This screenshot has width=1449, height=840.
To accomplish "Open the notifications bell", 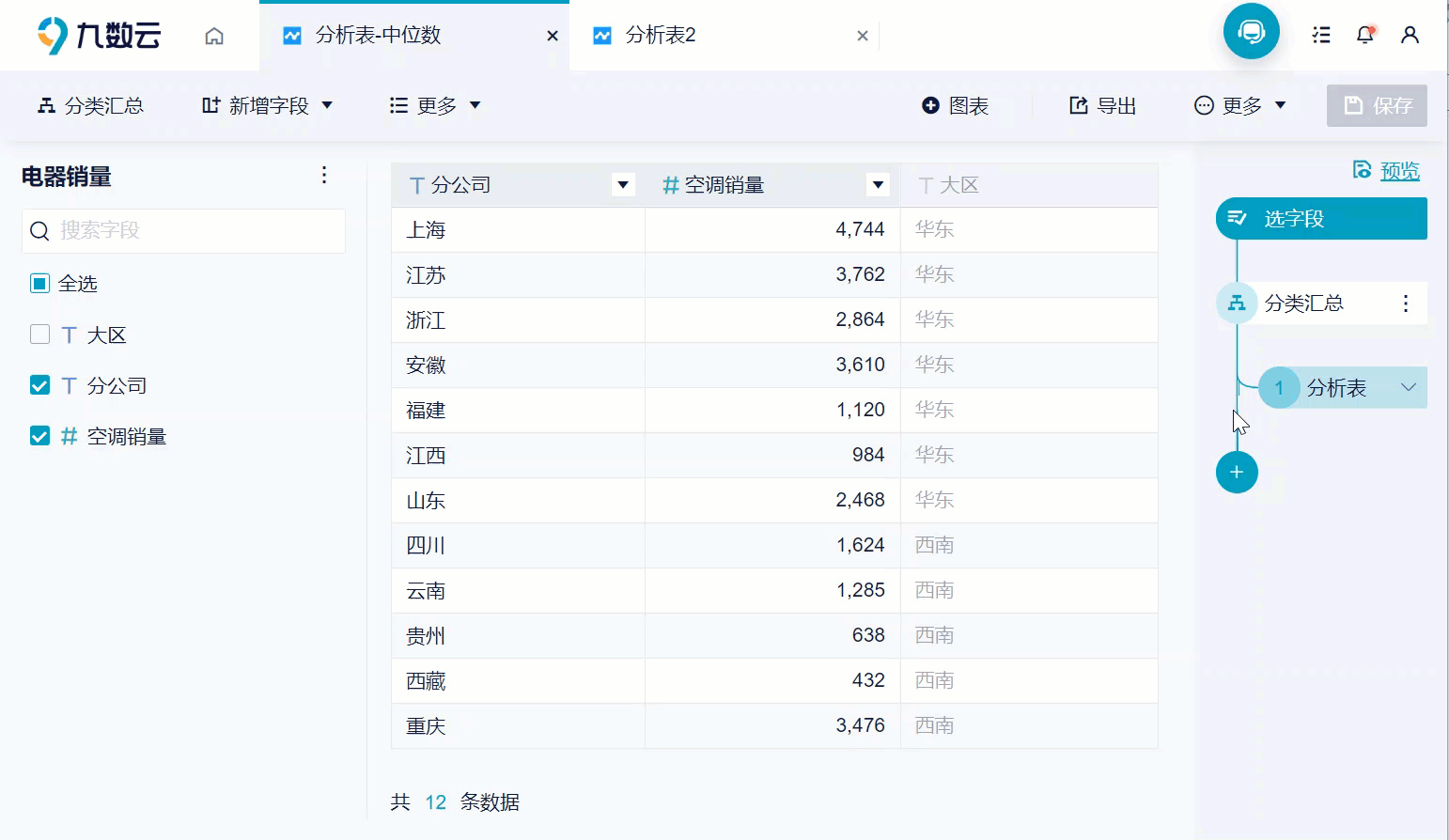I will (1364, 35).
